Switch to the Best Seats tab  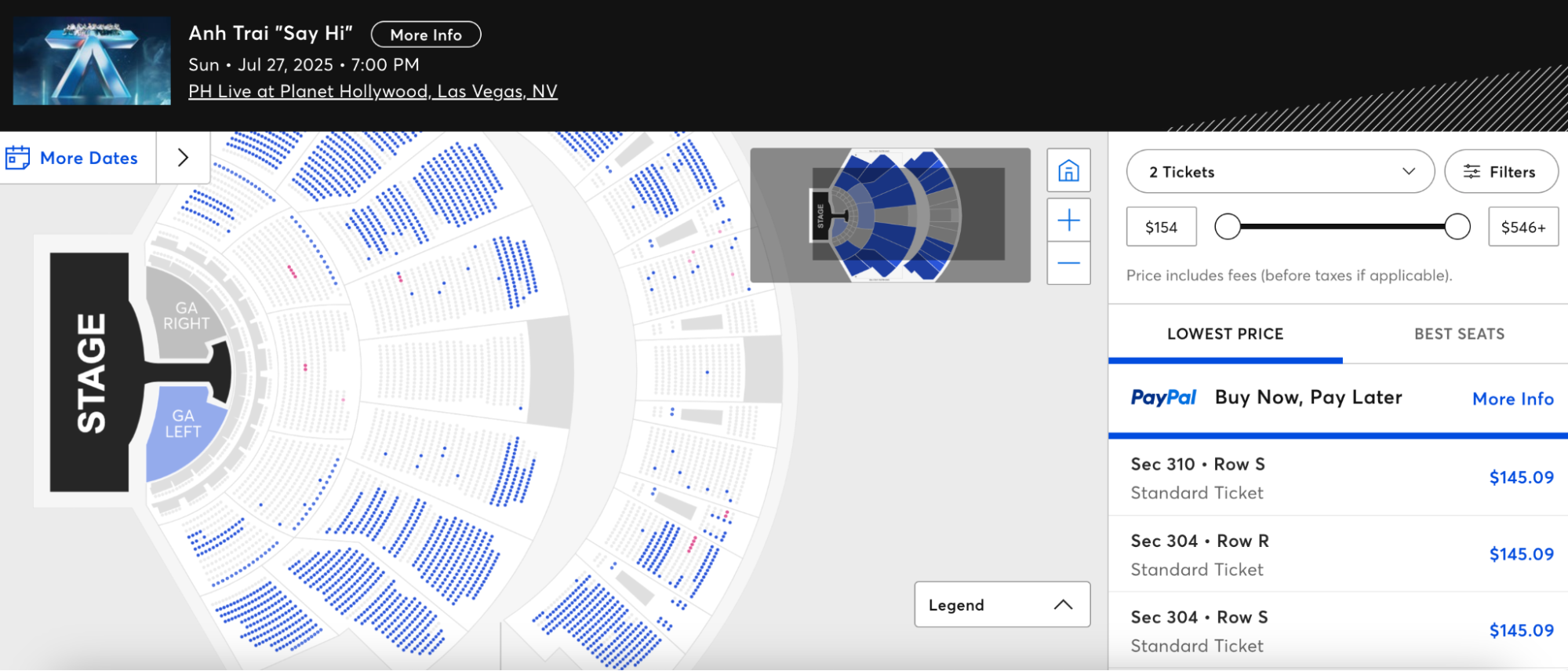click(x=1459, y=334)
